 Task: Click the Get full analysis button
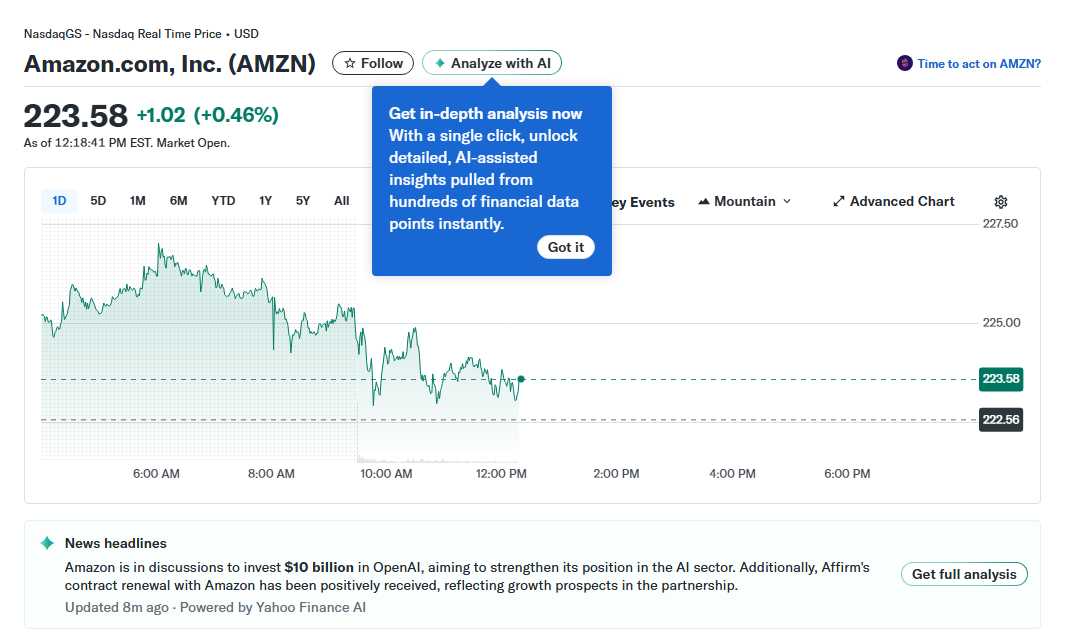[963, 574]
